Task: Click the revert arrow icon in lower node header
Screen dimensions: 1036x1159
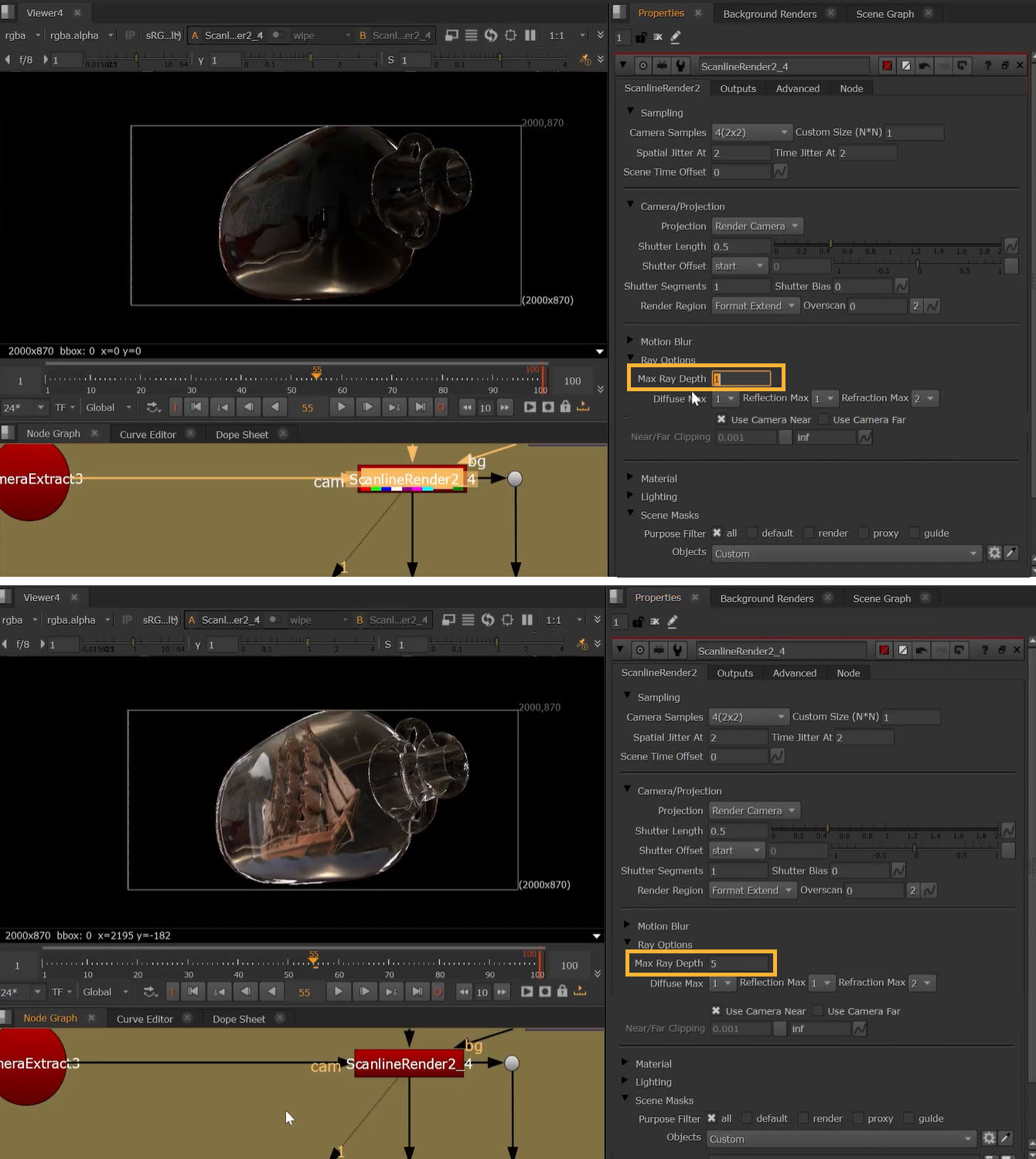Action: pos(921,650)
